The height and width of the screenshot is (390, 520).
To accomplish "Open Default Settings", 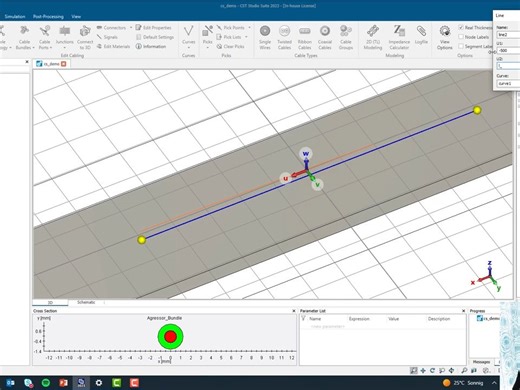I will pos(155,37).
